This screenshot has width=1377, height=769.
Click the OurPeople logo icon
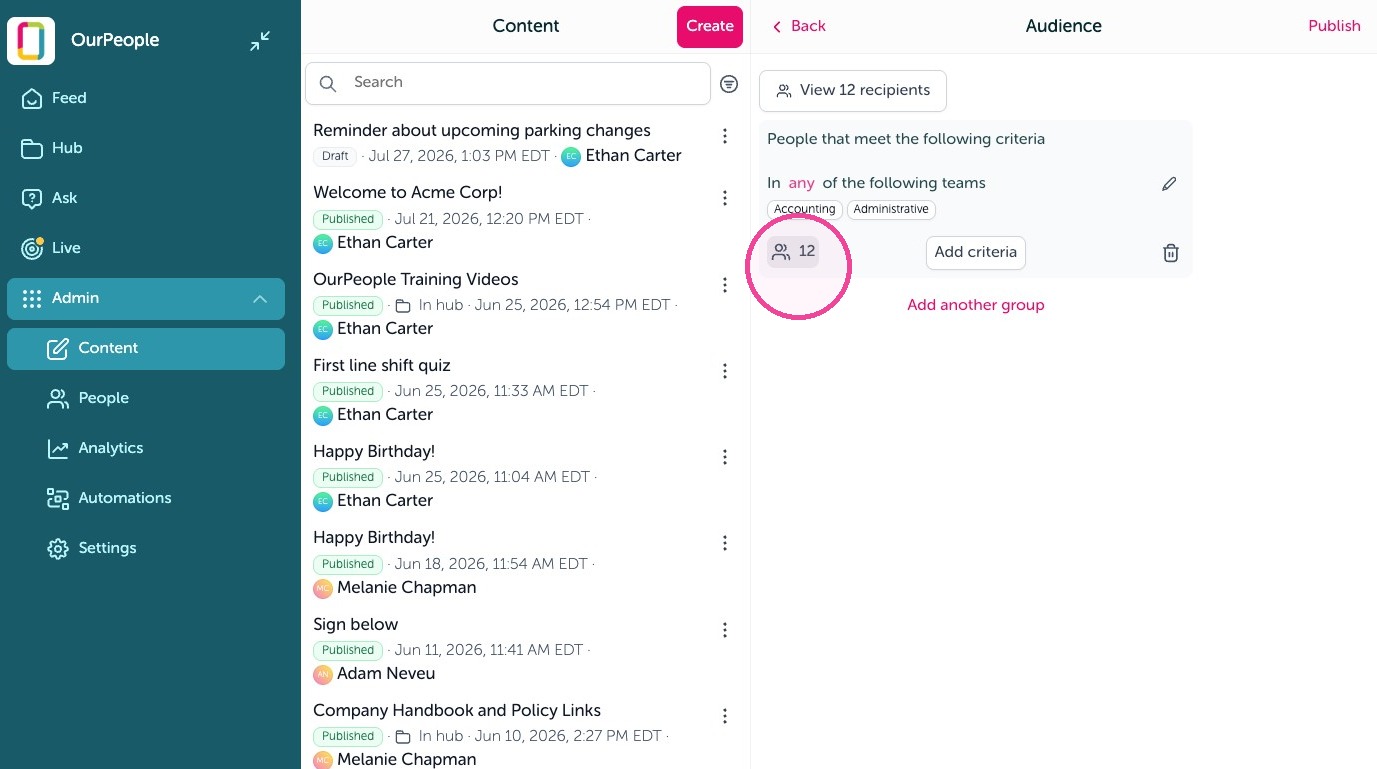[31, 41]
